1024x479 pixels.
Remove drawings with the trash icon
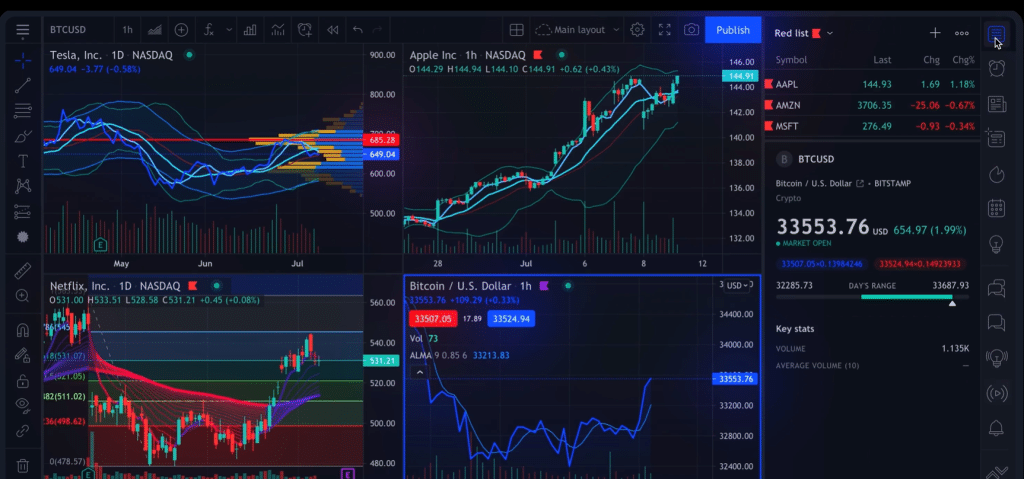23,466
